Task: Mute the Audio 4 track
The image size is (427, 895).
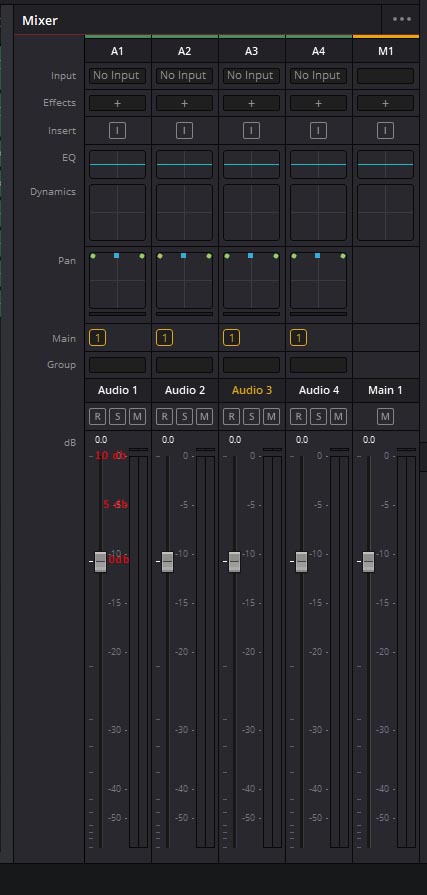Action: click(338, 417)
